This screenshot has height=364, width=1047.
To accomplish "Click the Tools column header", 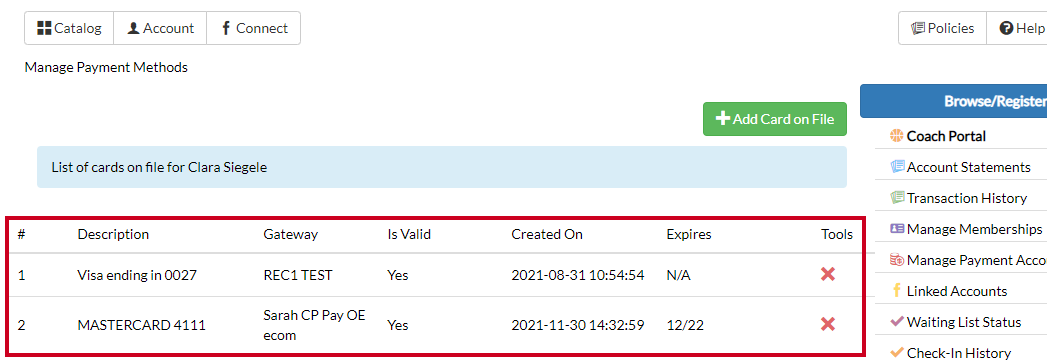I will click(837, 234).
